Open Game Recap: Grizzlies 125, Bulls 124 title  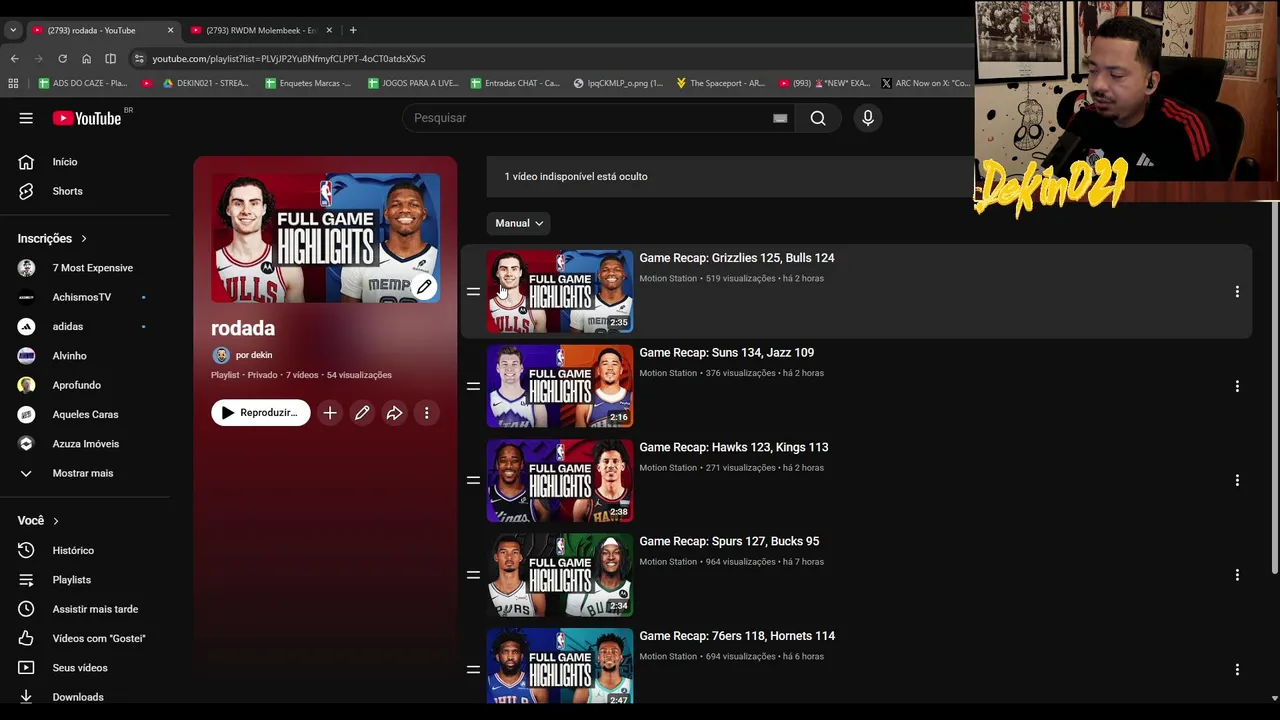(737, 258)
